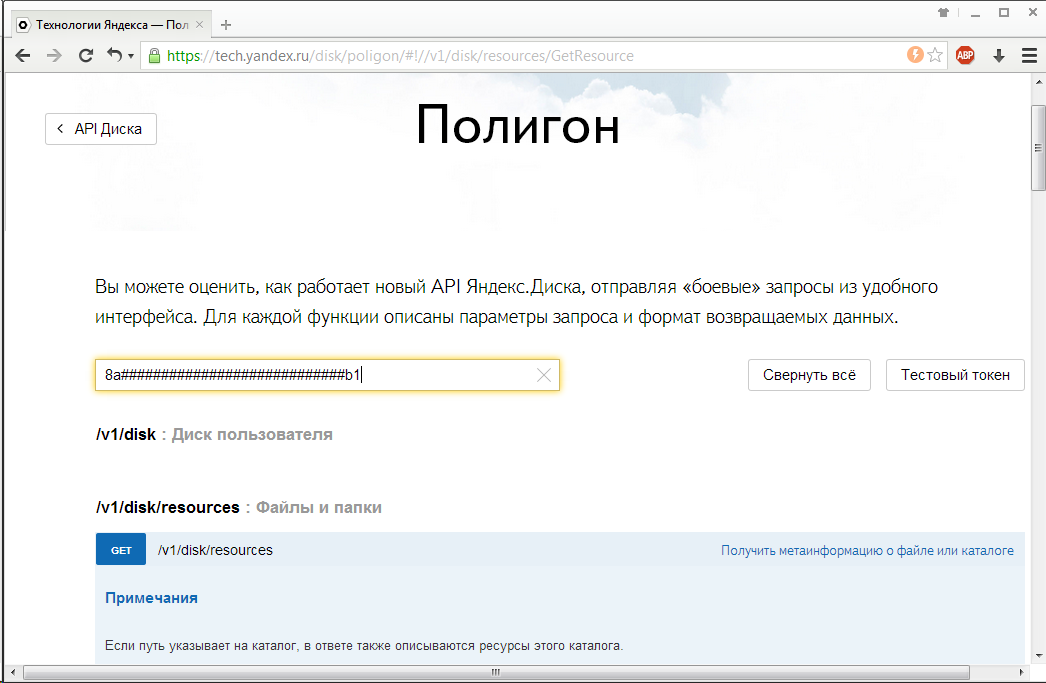Screen dimensions: 1046x683
Task: Close the browser window
Action: click(x=1033, y=12)
